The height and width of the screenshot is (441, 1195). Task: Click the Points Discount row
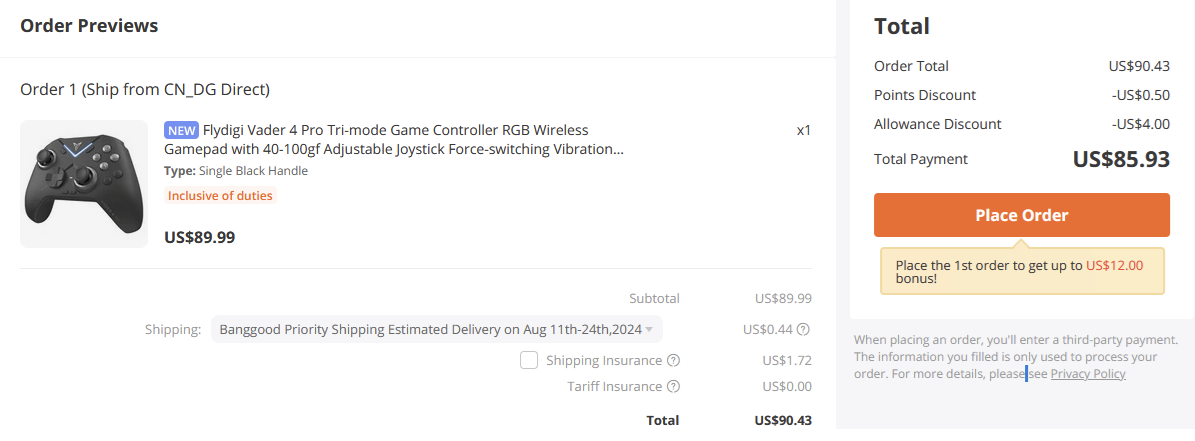[1021, 95]
